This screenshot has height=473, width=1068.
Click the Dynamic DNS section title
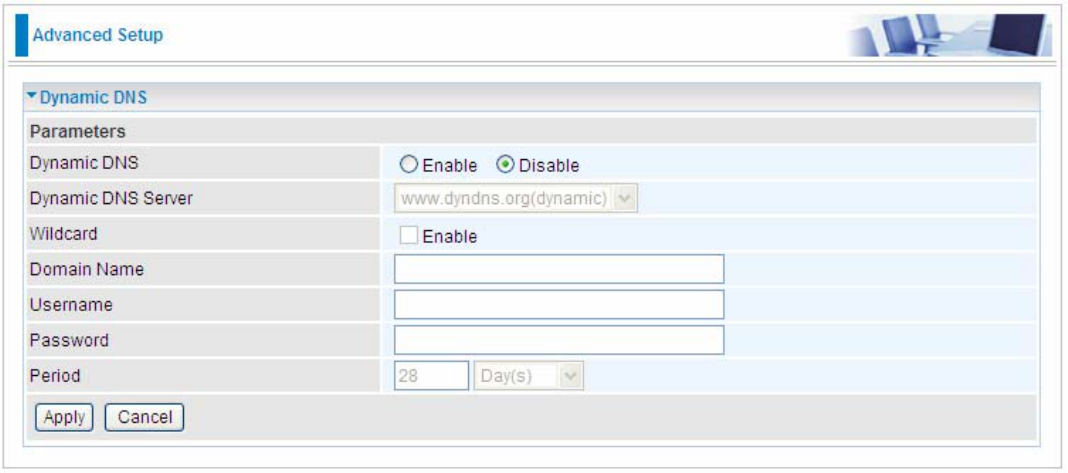93,98
